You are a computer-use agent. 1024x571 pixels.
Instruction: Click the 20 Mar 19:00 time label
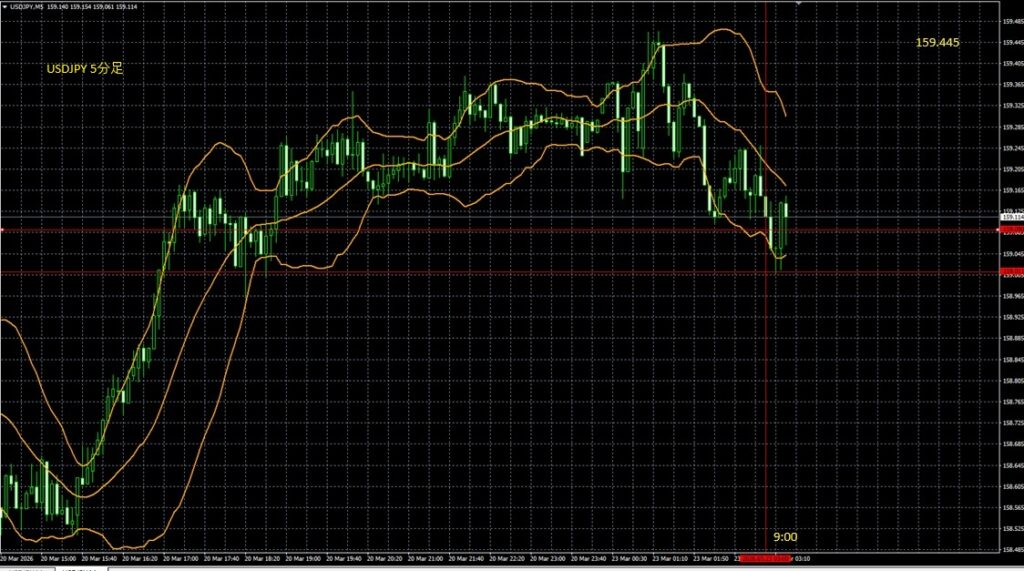[303, 559]
